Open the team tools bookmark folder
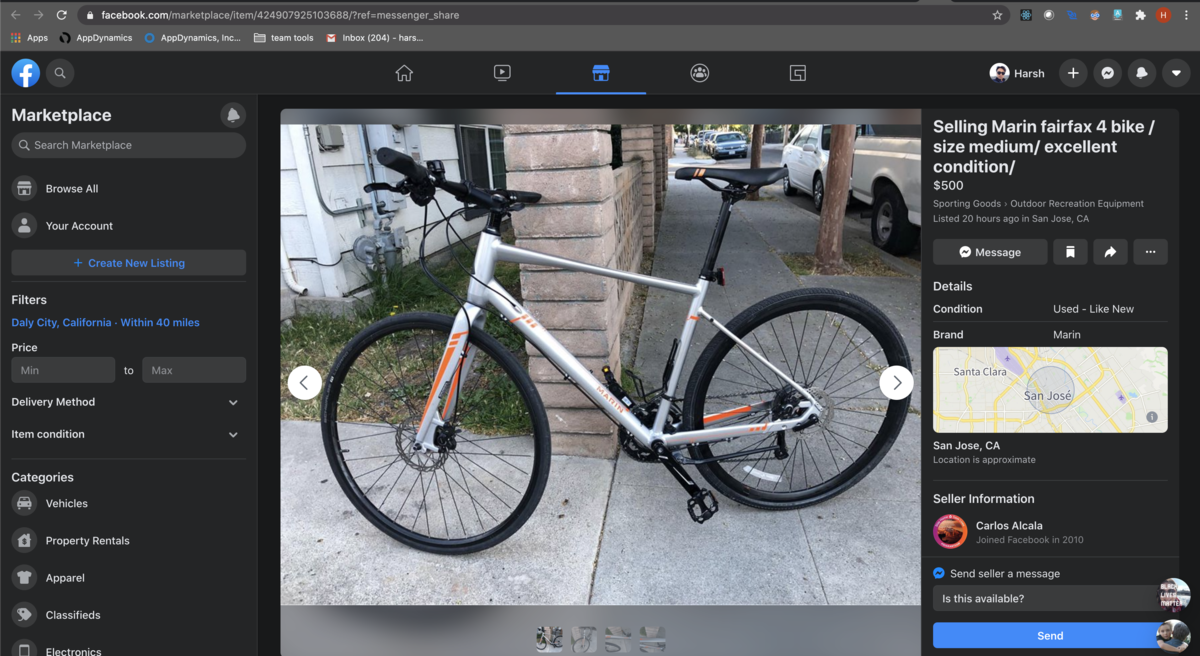The image size is (1200, 656). (x=284, y=38)
